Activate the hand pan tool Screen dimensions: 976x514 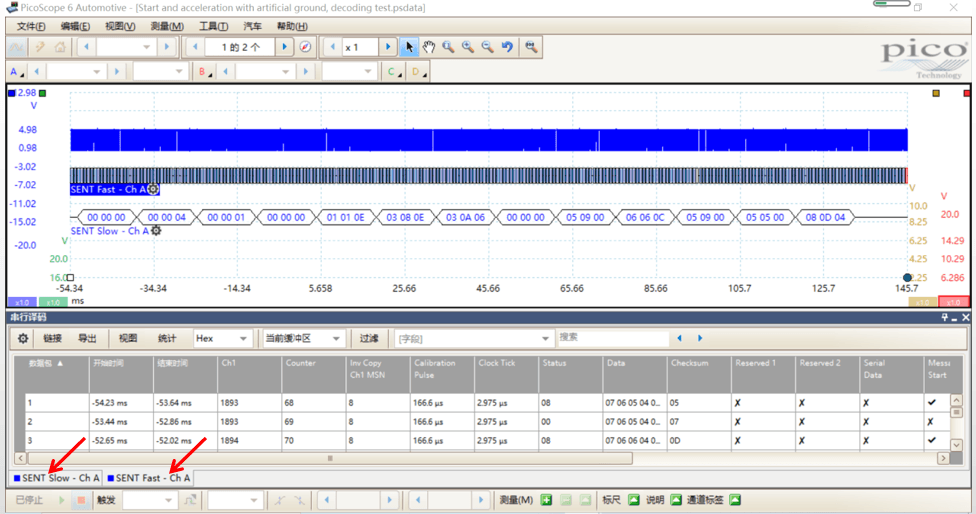point(429,47)
